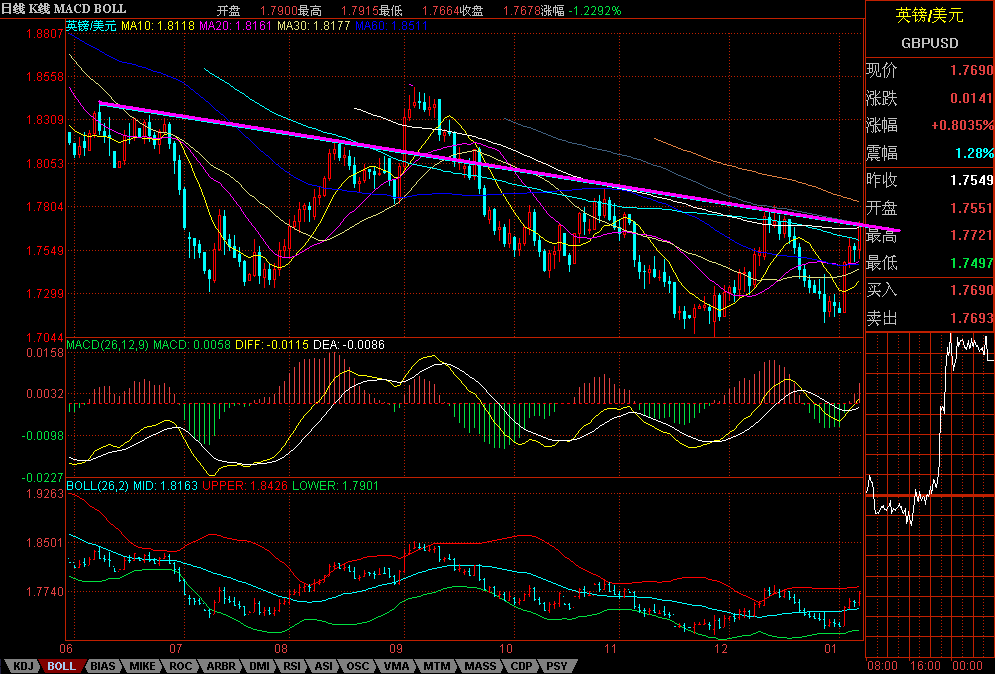Select the RSI indicator tab
Screen dimensions: 995x674
point(292,666)
